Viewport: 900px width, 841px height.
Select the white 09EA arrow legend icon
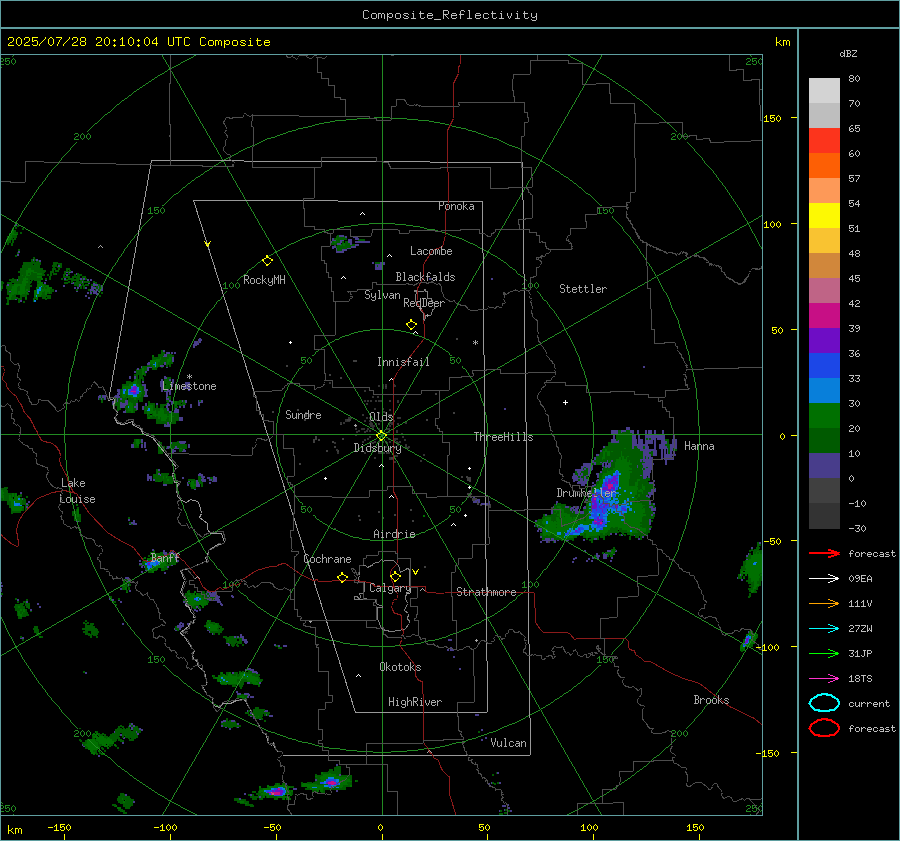coord(824,579)
